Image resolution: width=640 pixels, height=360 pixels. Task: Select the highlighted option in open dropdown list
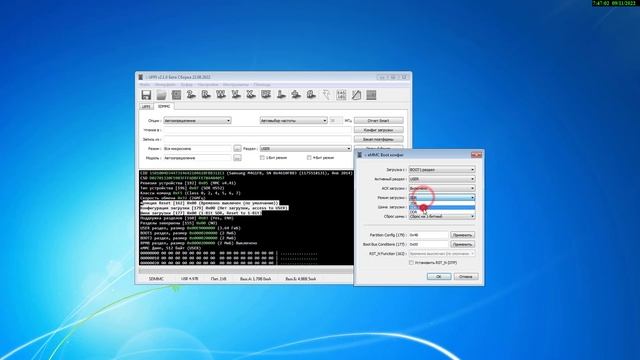coord(442,207)
